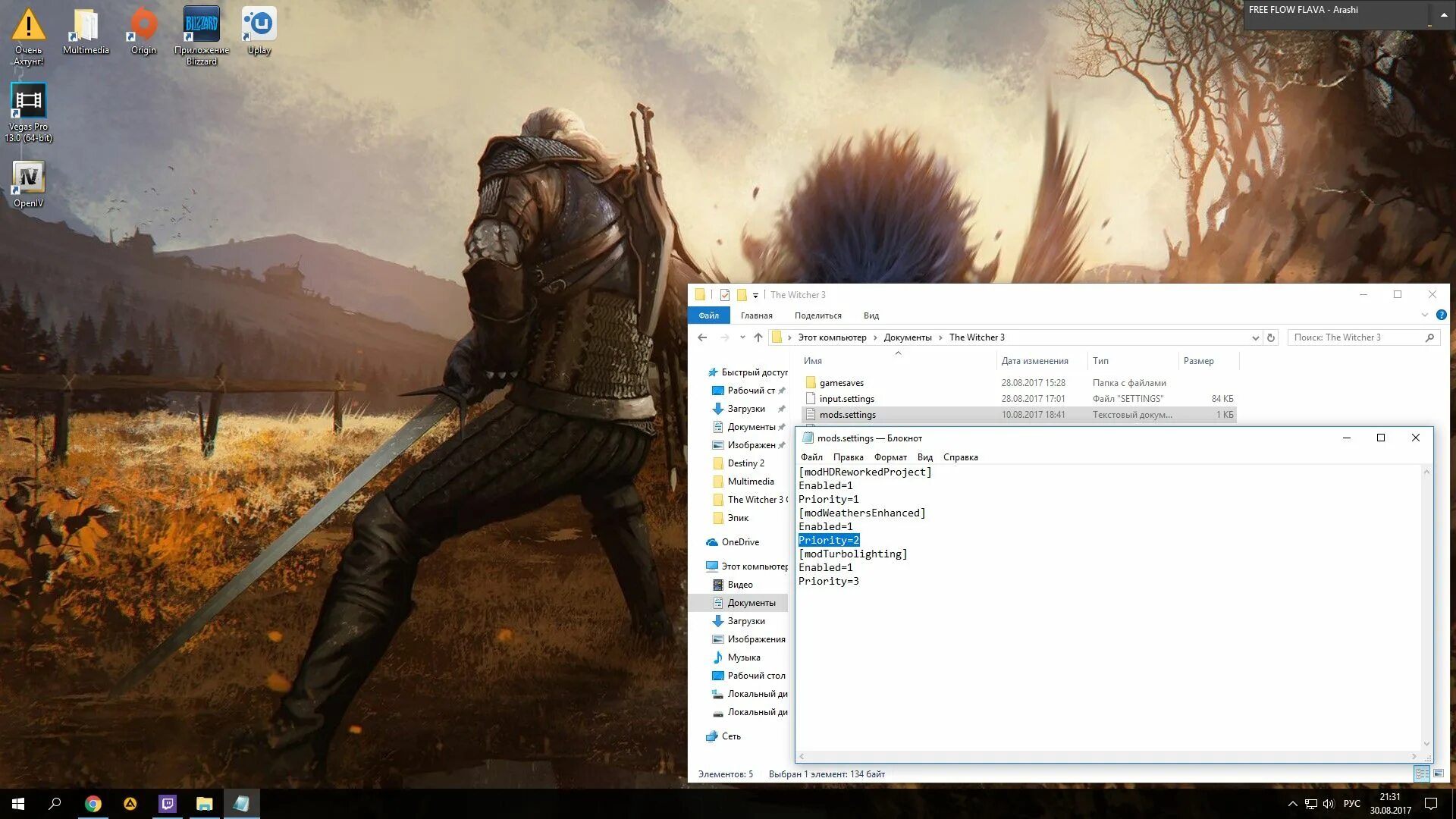Open the Формат menu in Notepad
This screenshot has height=819, width=1456.
pyautogui.click(x=890, y=457)
